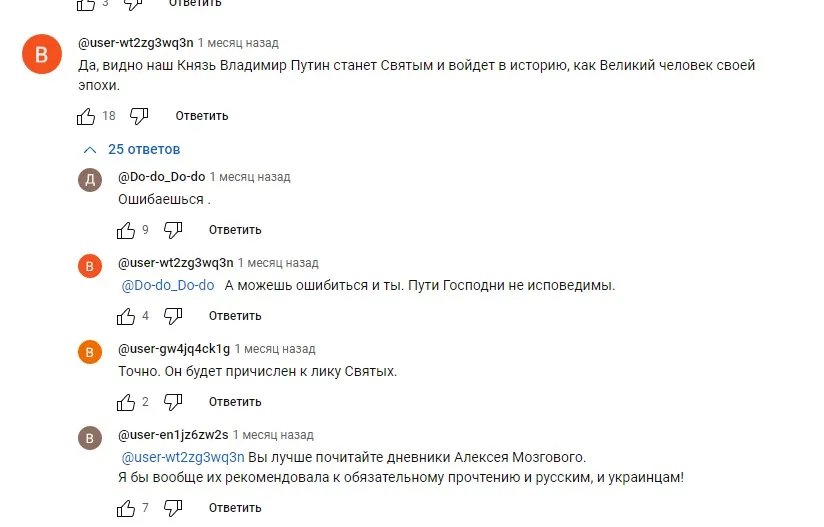
Task: Click "Ответить" under the main comment
Action: (202, 116)
